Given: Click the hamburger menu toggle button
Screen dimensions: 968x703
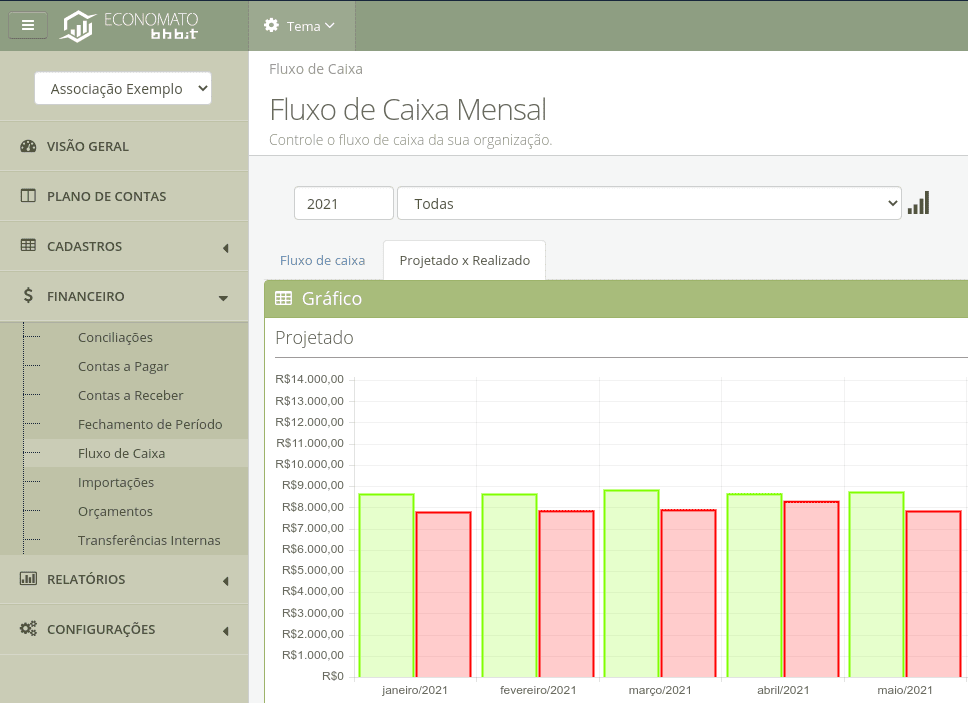Looking at the screenshot, I should (28, 25).
